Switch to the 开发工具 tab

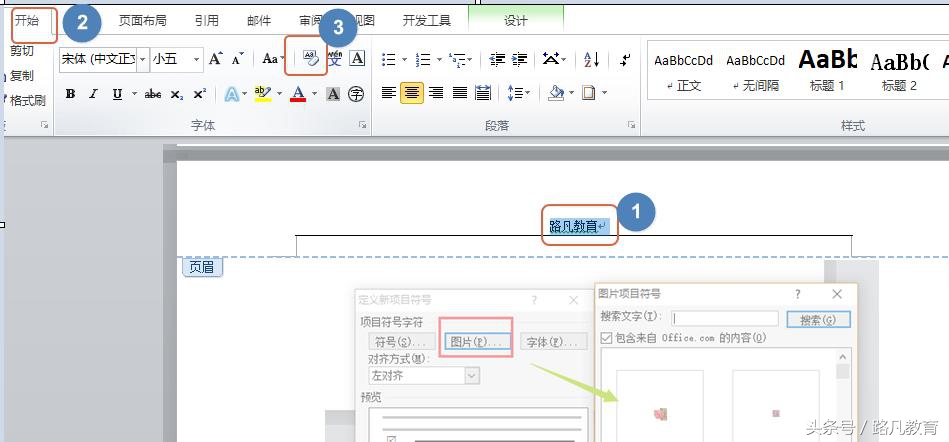[x=427, y=21]
